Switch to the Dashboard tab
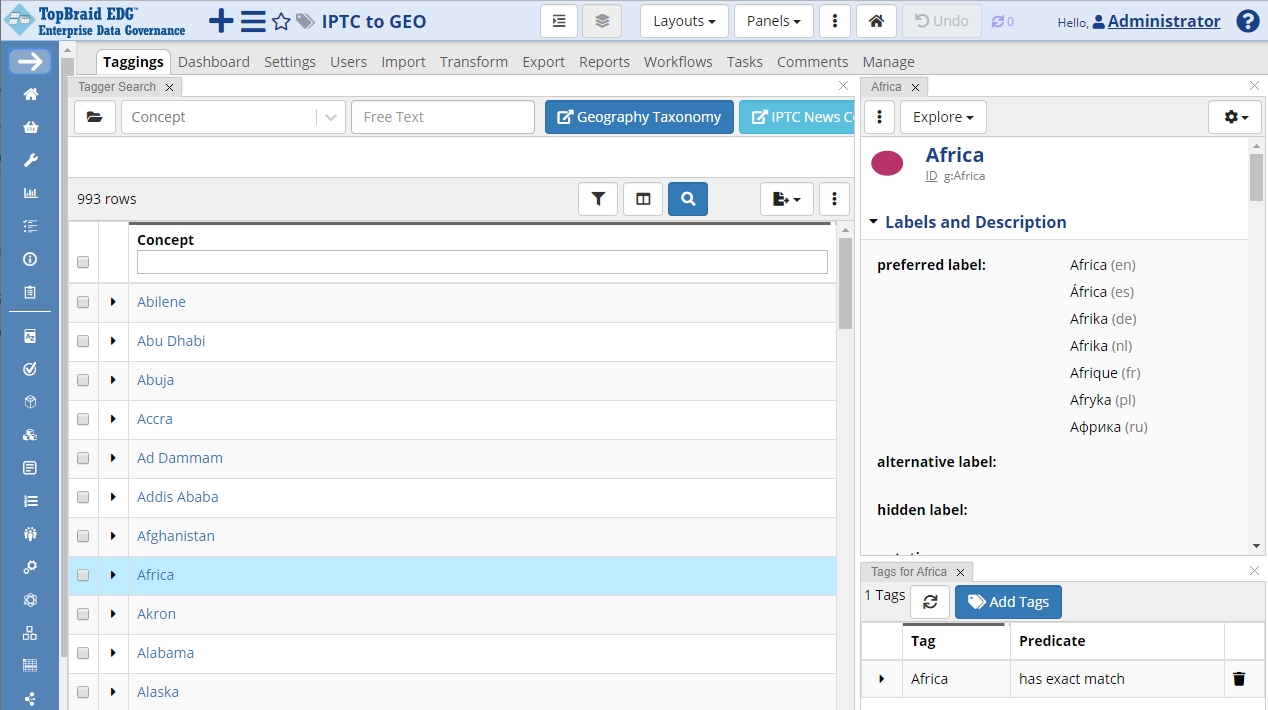 [x=214, y=62]
